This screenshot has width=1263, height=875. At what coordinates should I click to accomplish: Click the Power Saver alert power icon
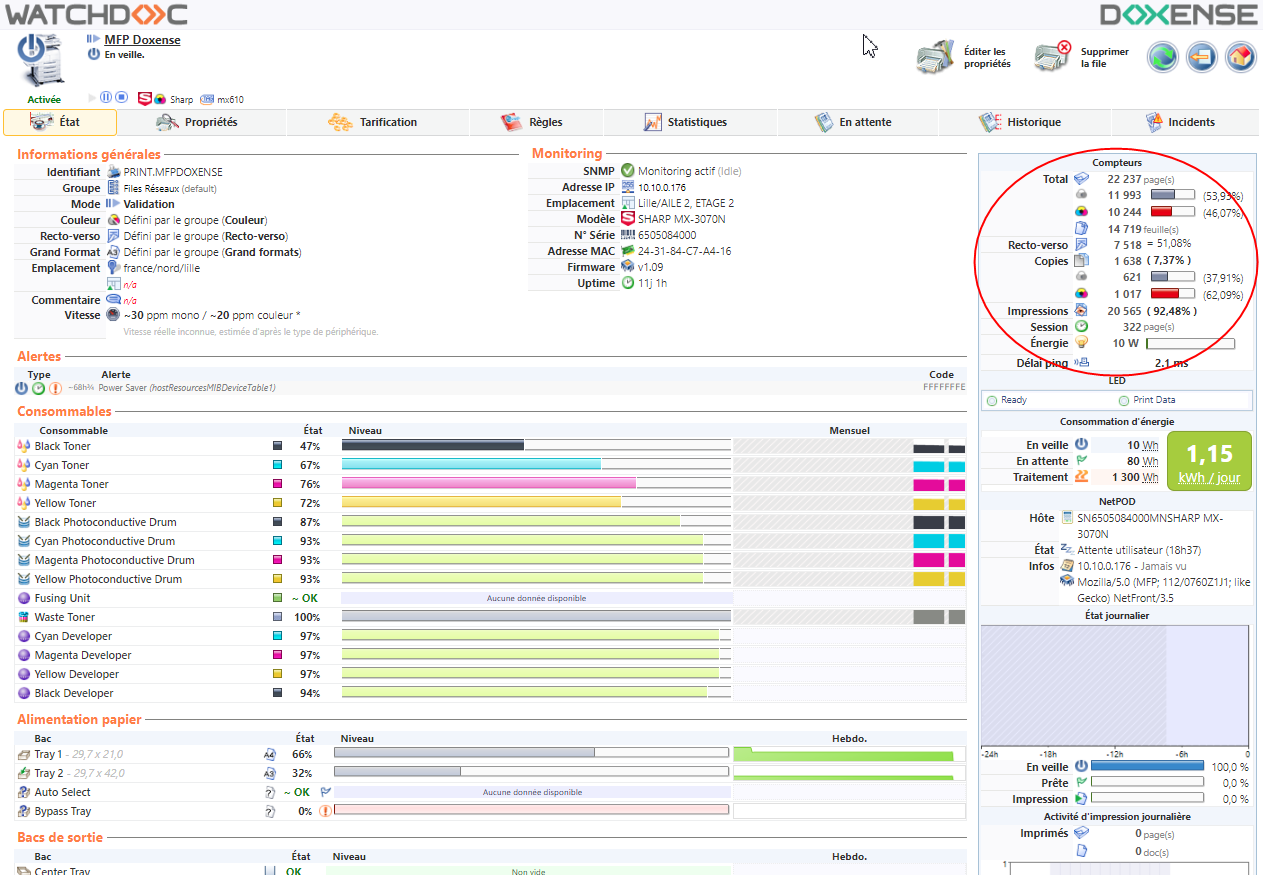click(22, 388)
